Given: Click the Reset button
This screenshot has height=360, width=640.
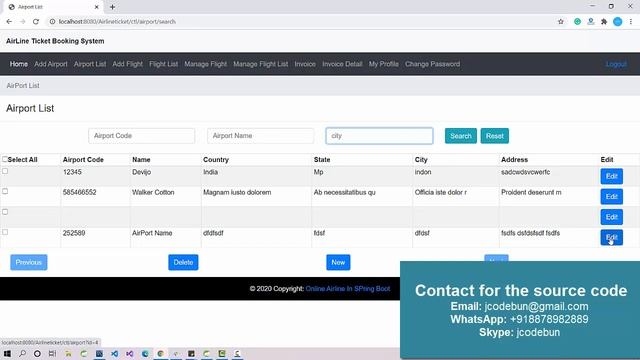Looking at the screenshot, I should point(494,136).
